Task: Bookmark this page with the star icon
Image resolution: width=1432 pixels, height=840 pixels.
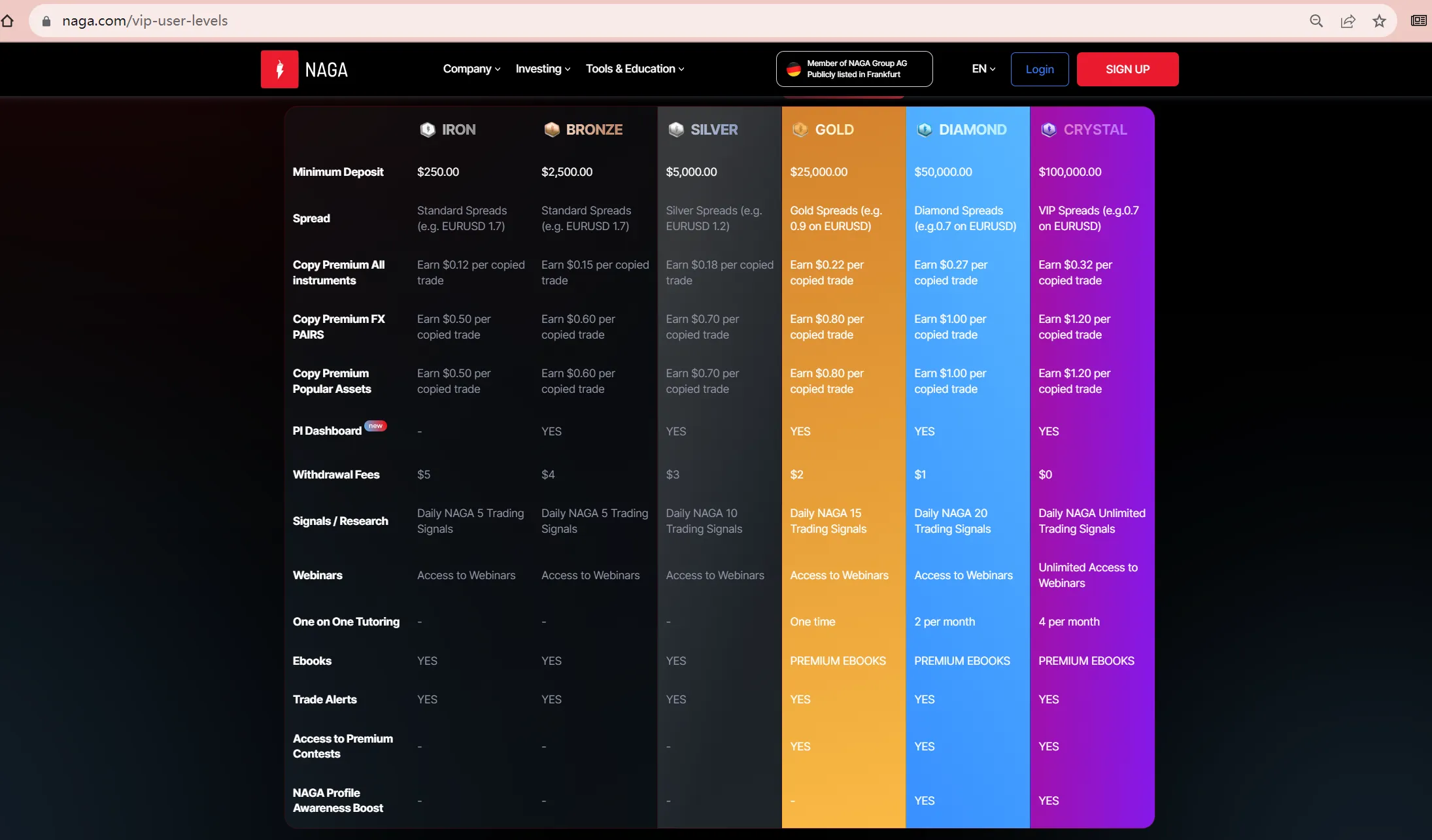Action: coord(1379,21)
